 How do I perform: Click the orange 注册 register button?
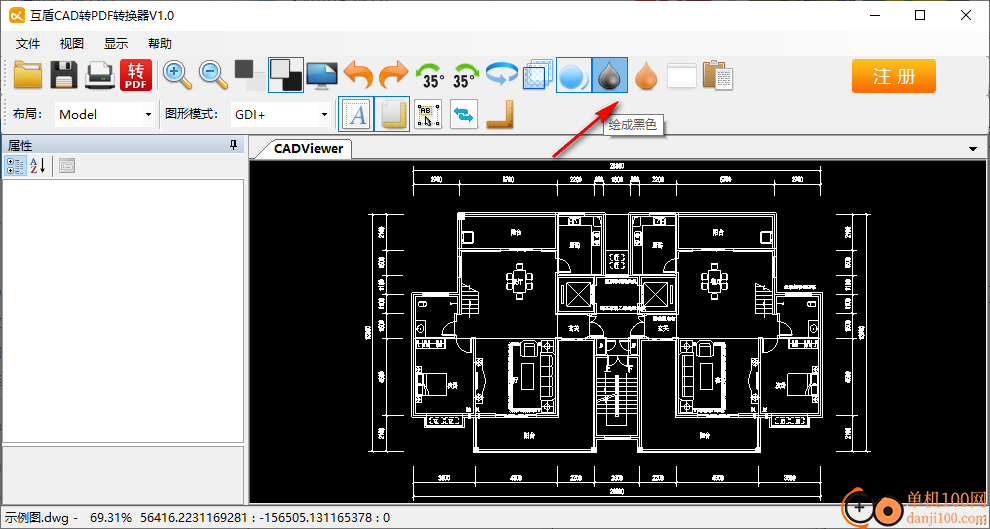(x=893, y=76)
